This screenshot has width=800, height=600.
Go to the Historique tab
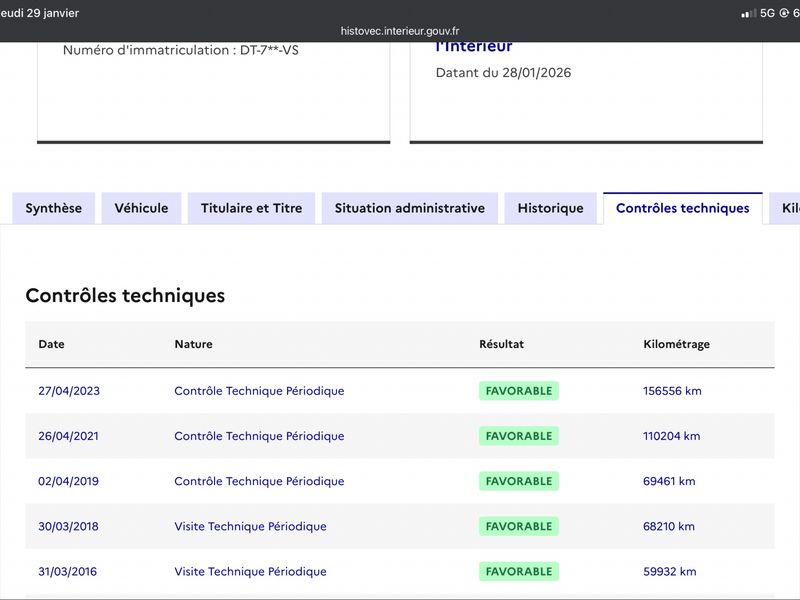coord(551,208)
